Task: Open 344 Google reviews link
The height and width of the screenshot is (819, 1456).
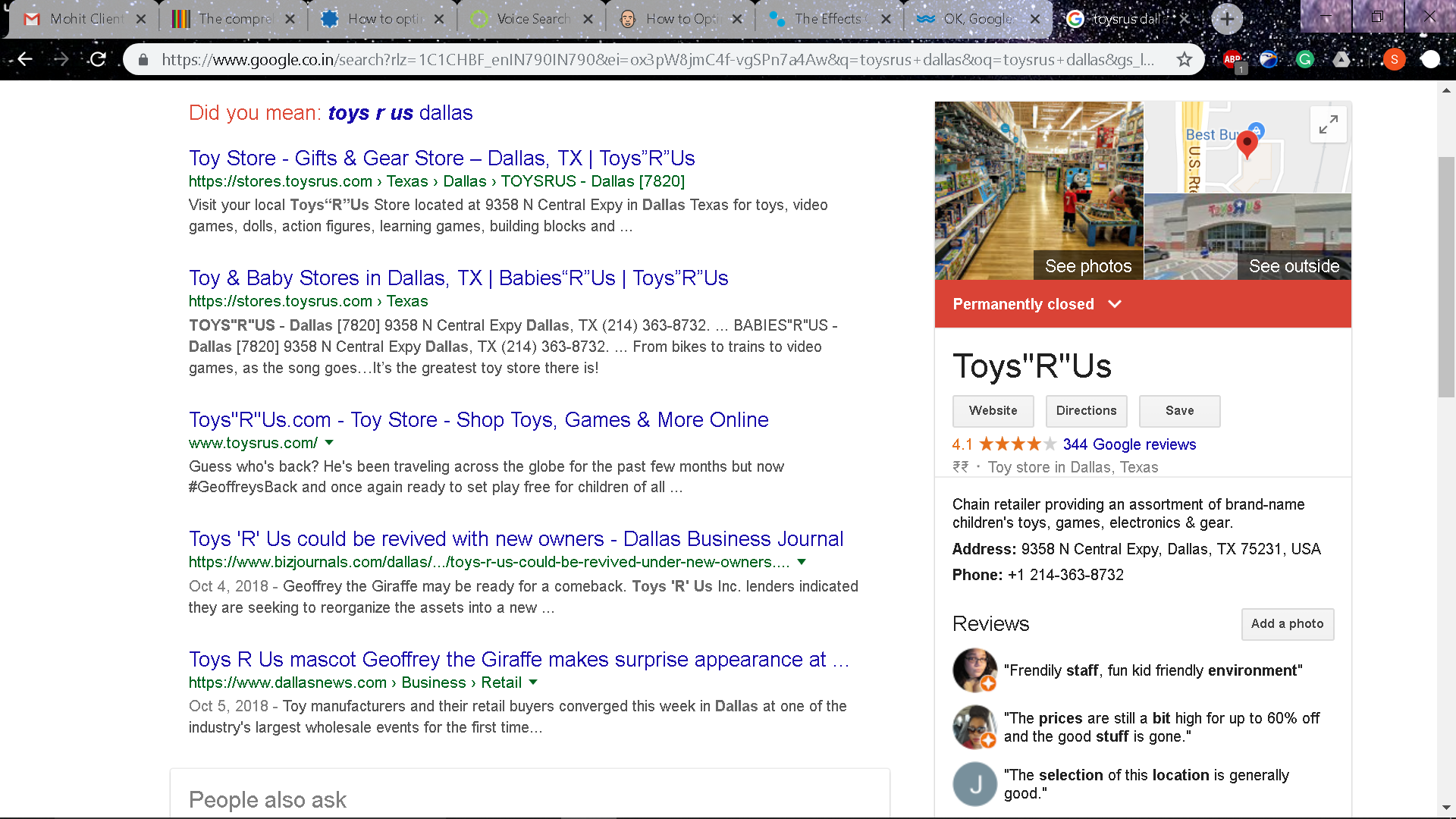Action: (1129, 444)
